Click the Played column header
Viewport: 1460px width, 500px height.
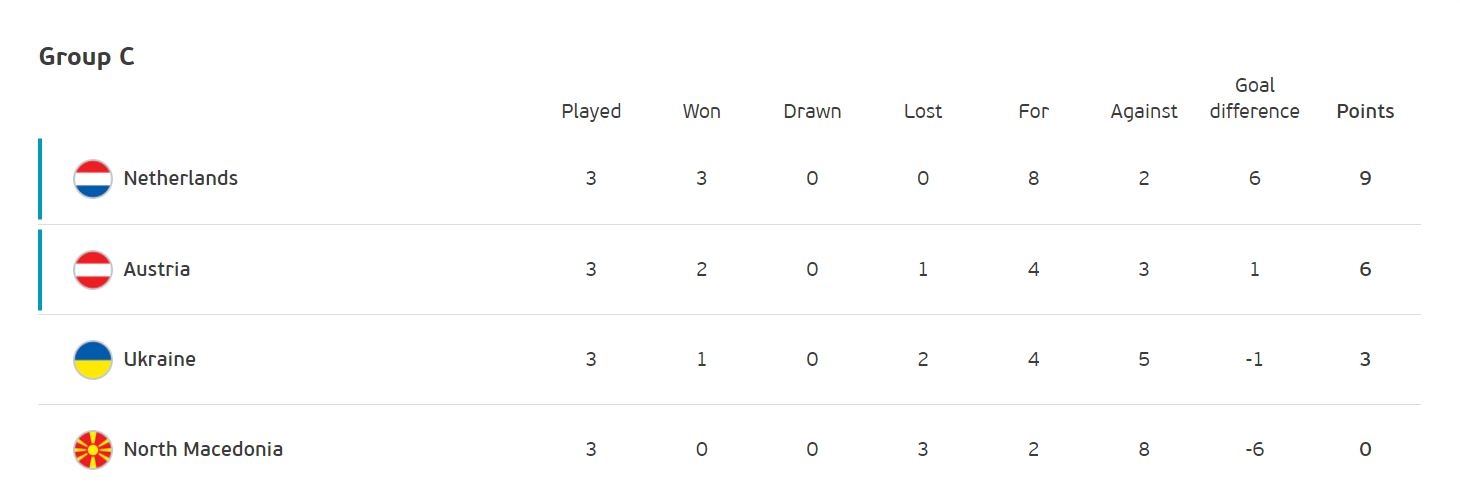tap(591, 111)
